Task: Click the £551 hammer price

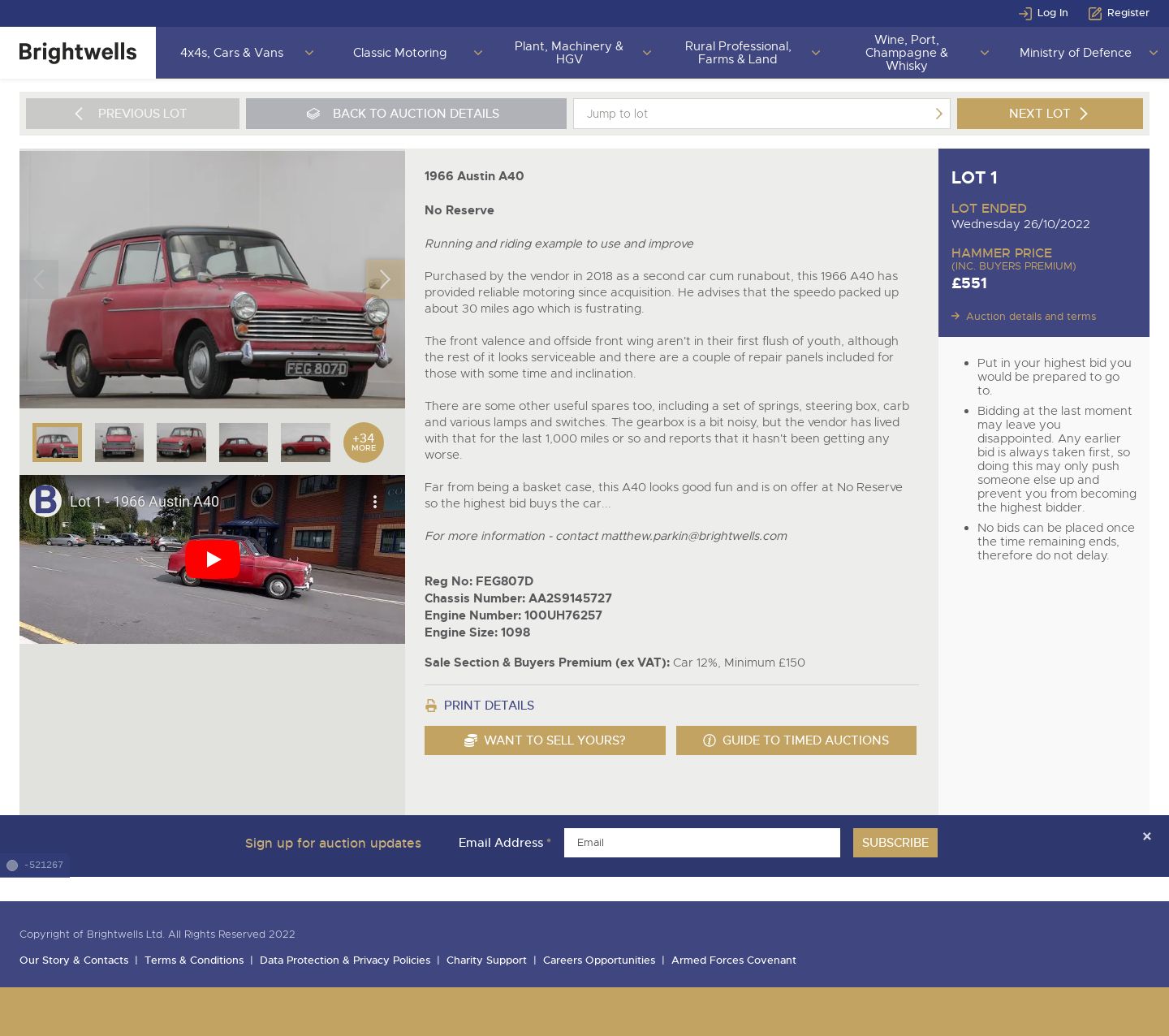Action: [969, 283]
